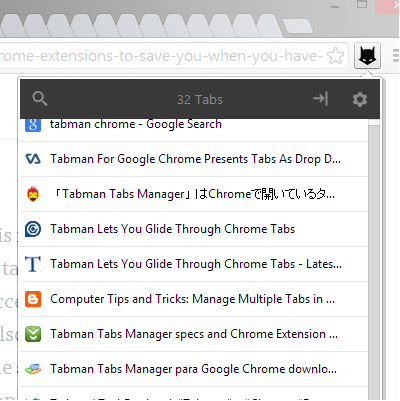Image resolution: width=400 pixels, height=401 pixels.
Task: Click the Chrome address bar URL
Action: (x=161, y=56)
